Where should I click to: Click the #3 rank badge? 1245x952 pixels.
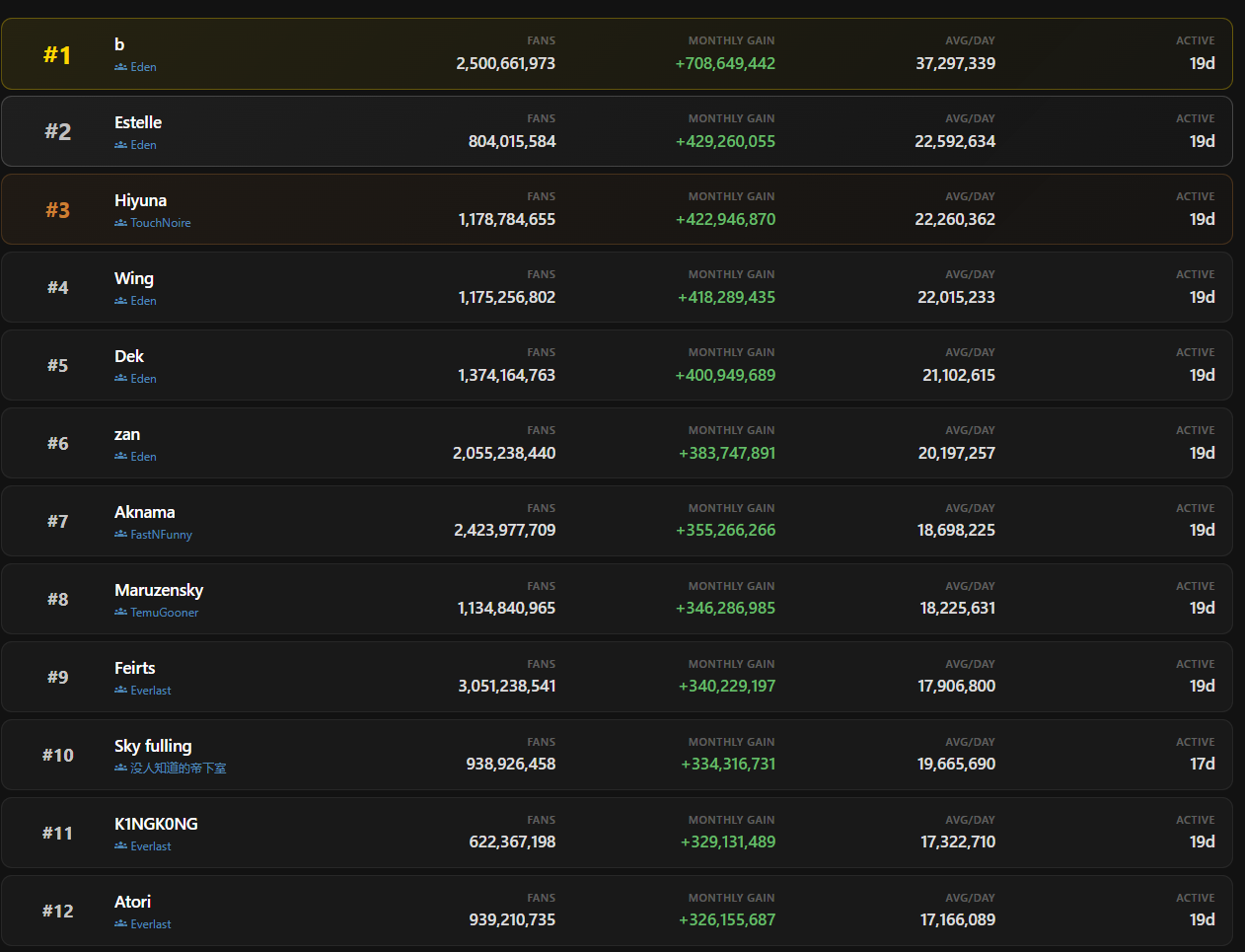pos(58,210)
